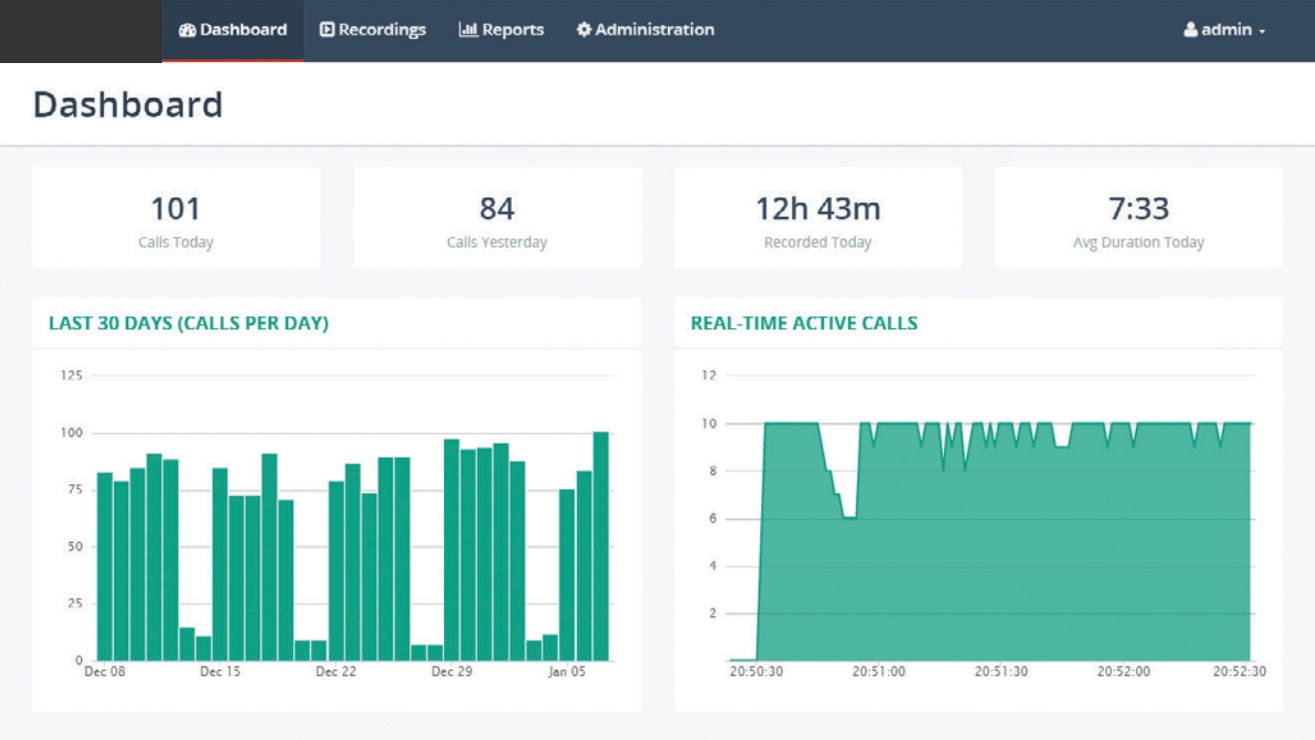Viewport: 1315px width, 740px height.
Task: Click 'Real-Time Active Calls' panel title
Action: [x=804, y=323]
